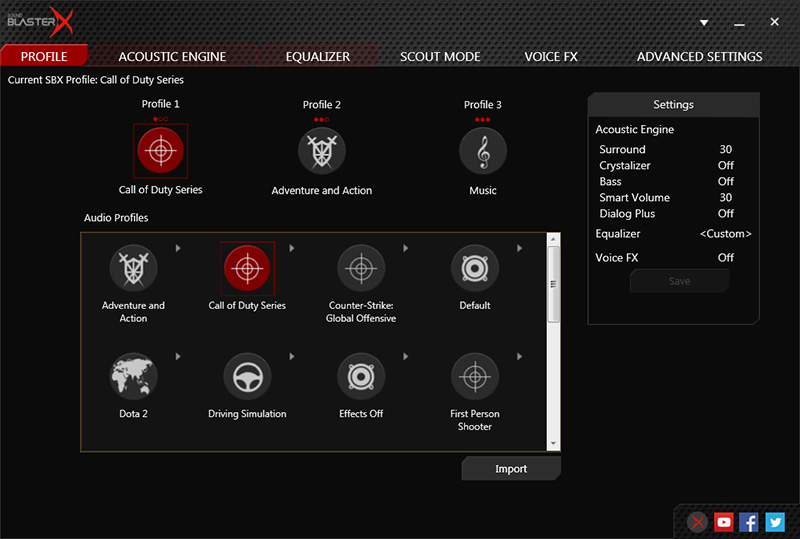Expand arrow next to Adventure and Action profile

(x=177, y=248)
